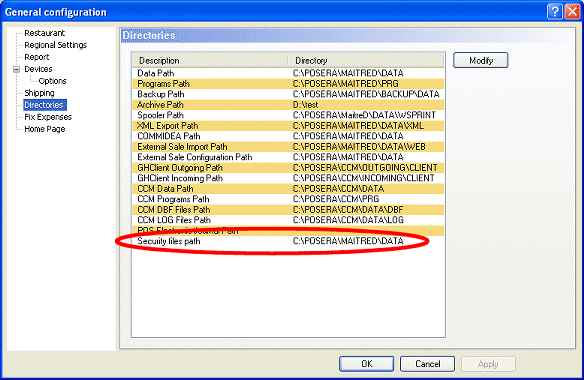
Task: Click C:\POSERA\CCM\INCOMING\CLIENT directory value
Action: click(364, 178)
